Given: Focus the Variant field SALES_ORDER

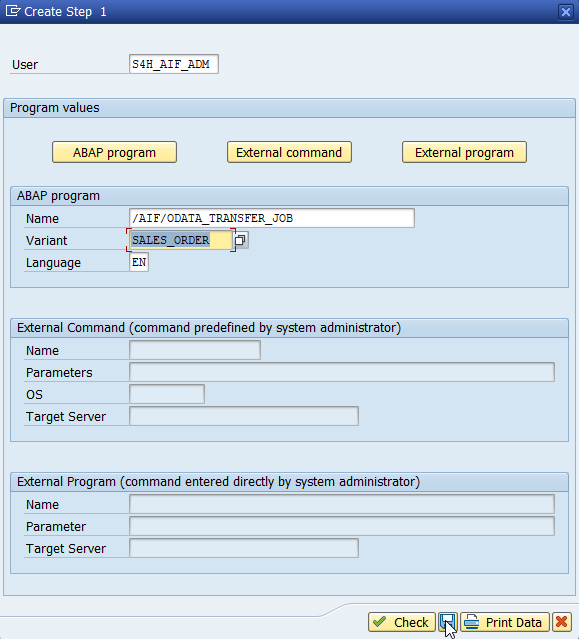Looking at the screenshot, I should coord(181,240).
